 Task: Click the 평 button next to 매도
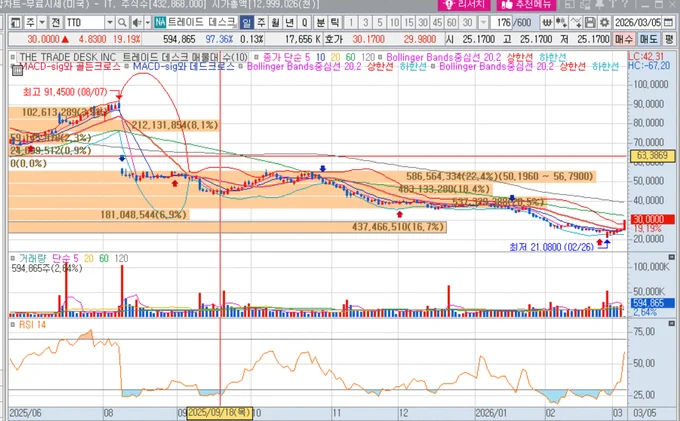pos(669,39)
